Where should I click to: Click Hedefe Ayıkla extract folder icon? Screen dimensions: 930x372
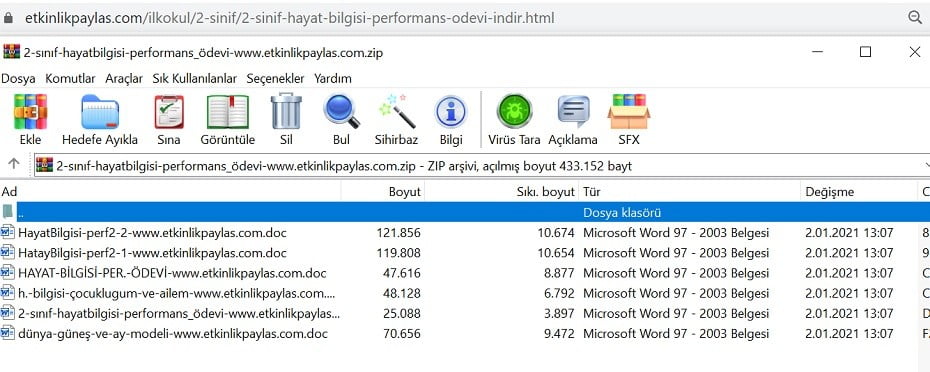pyautogui.click(x=100, y=112)
